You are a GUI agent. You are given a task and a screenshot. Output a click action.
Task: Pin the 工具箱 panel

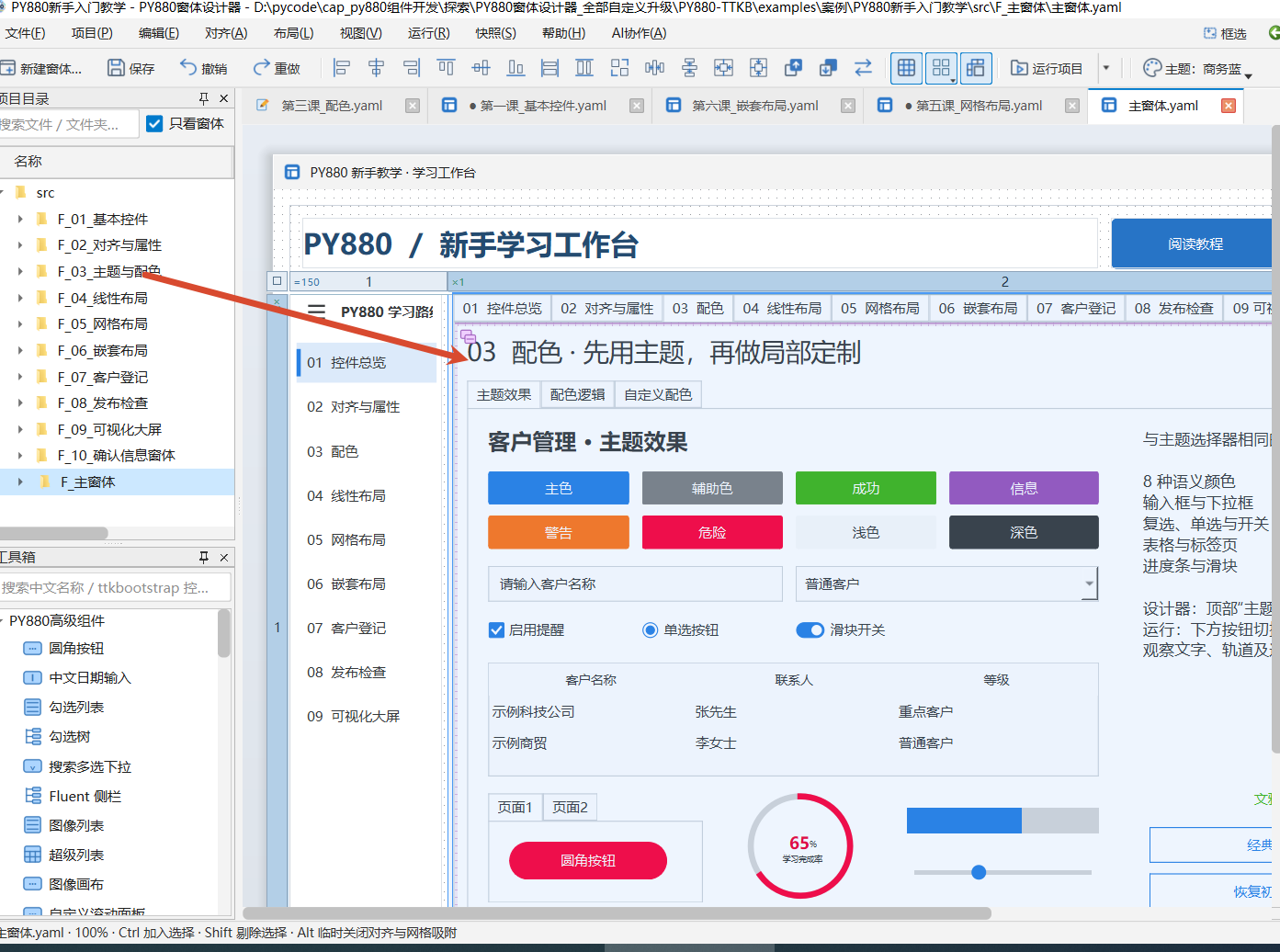click(x=204, y=557)
